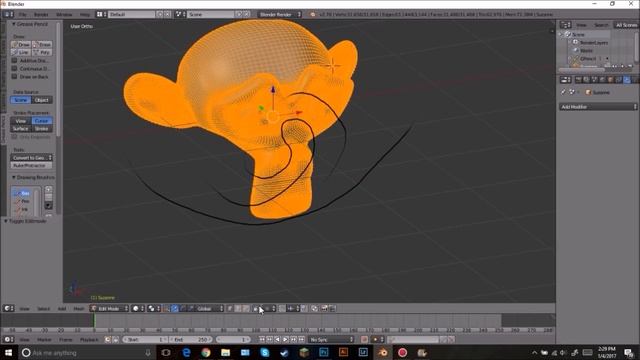The width and height of the screenshot is (640, 360).
Task: Open the Help menu
Action: coord(84,14)
